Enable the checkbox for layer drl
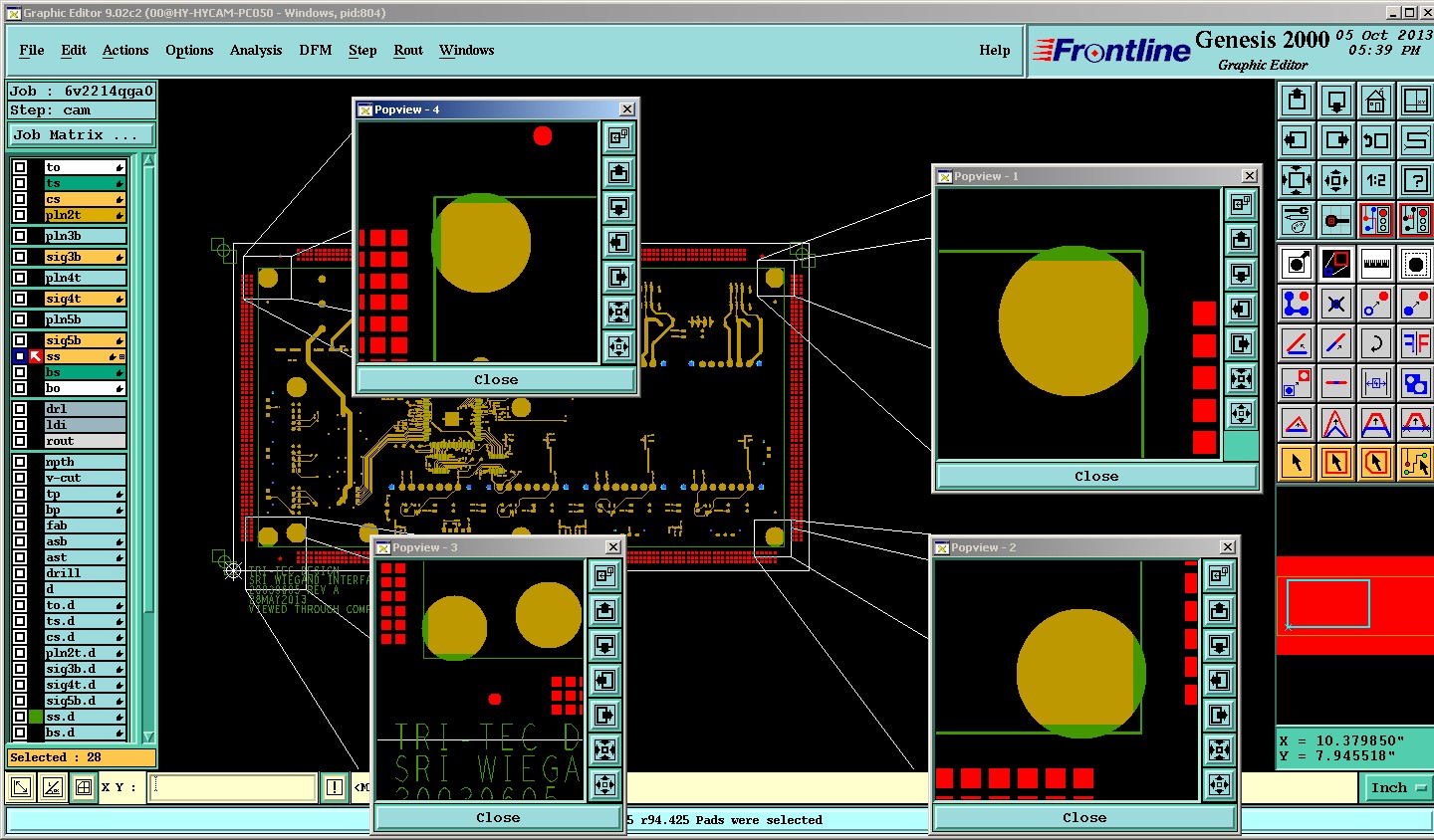Screen dimensions: 1434x840 (x=20, y=409)
